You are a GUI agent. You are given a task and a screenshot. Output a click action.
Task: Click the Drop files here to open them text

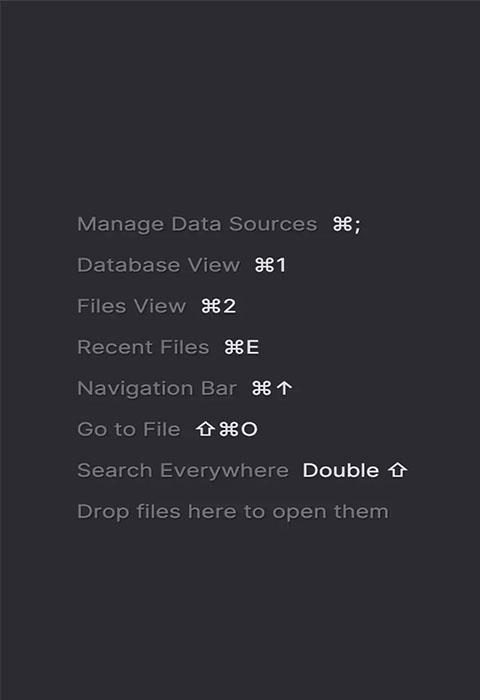click(233, 512)
